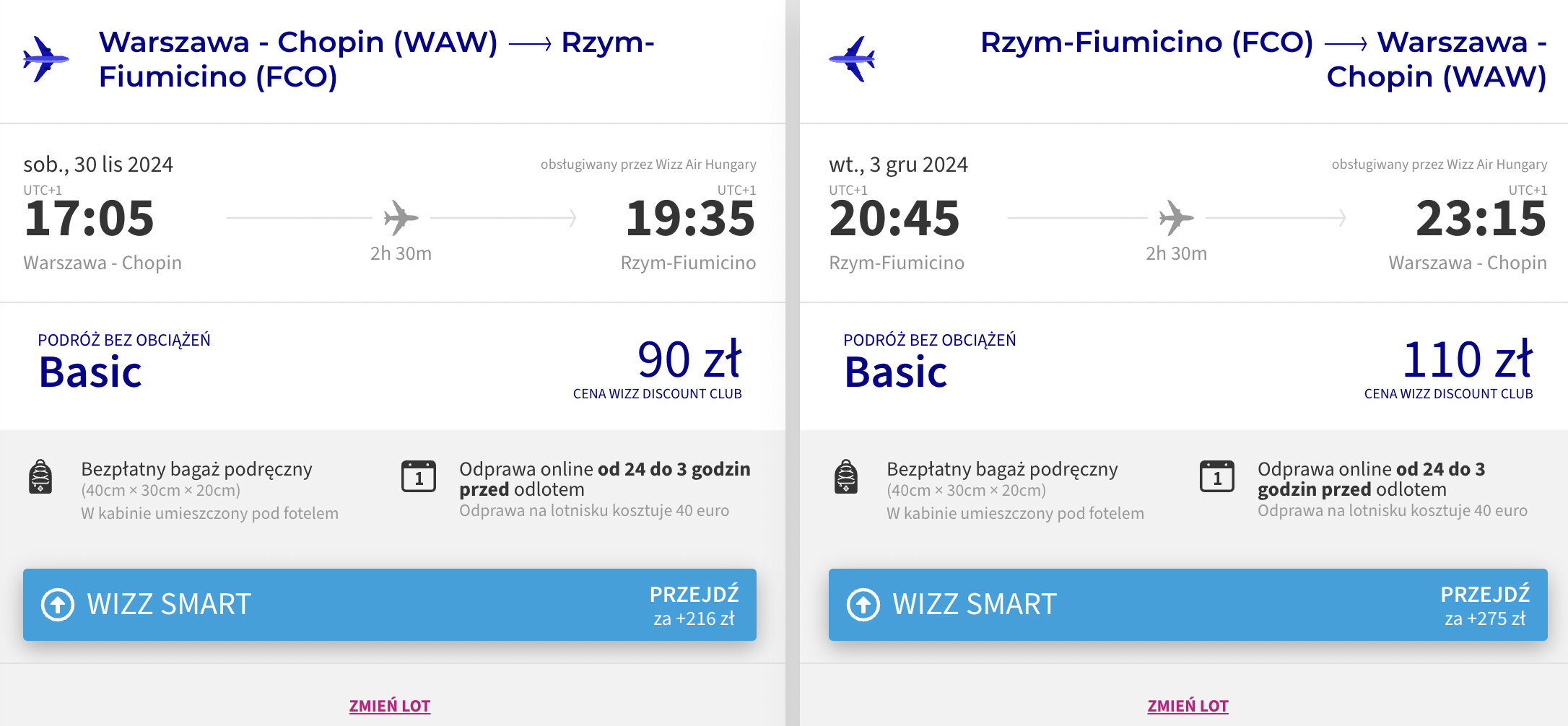Upgrade outbound flight to WIZZ SMART for +216 zł

click(x=390, y=605)
